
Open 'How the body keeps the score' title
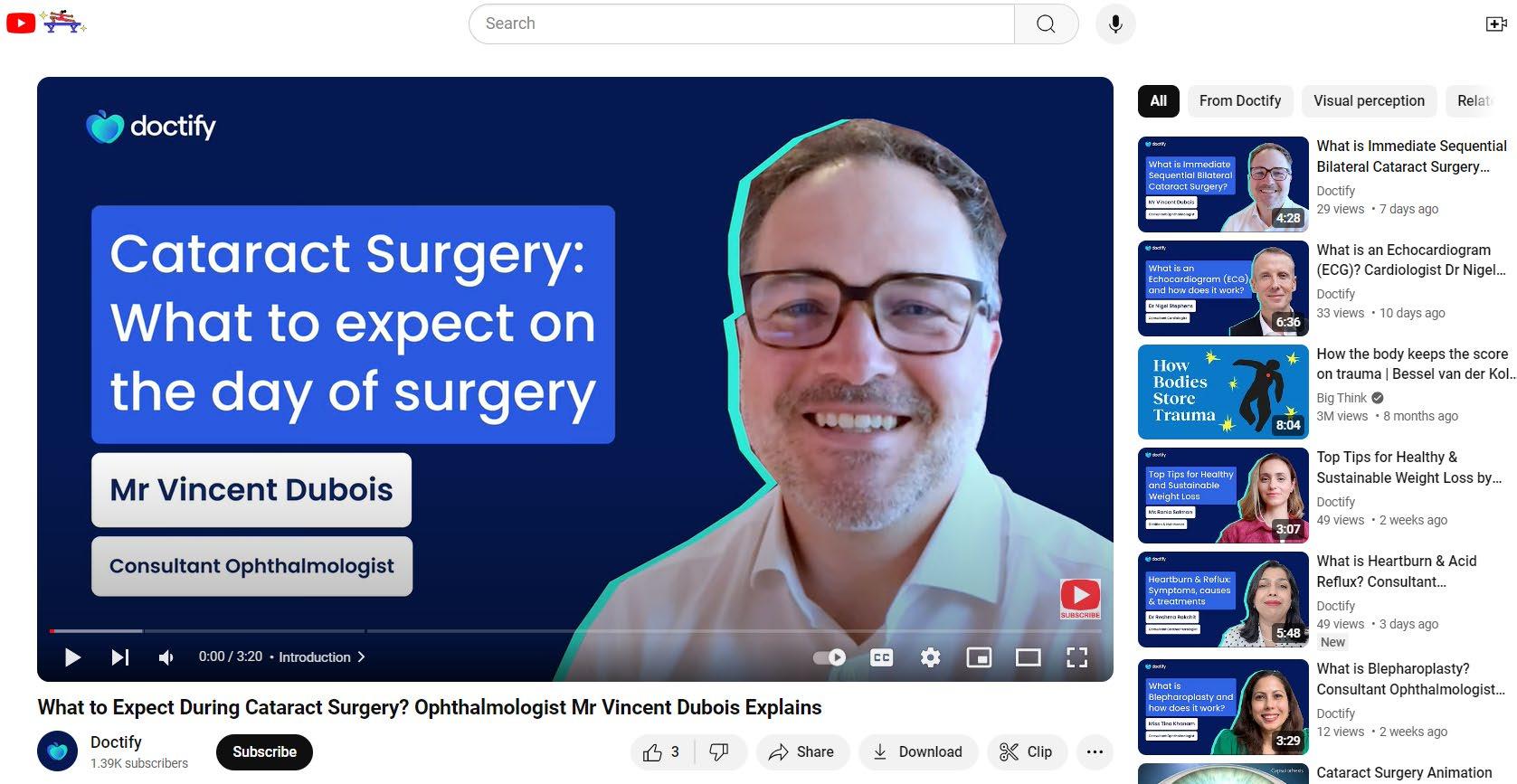[1416, 364]
